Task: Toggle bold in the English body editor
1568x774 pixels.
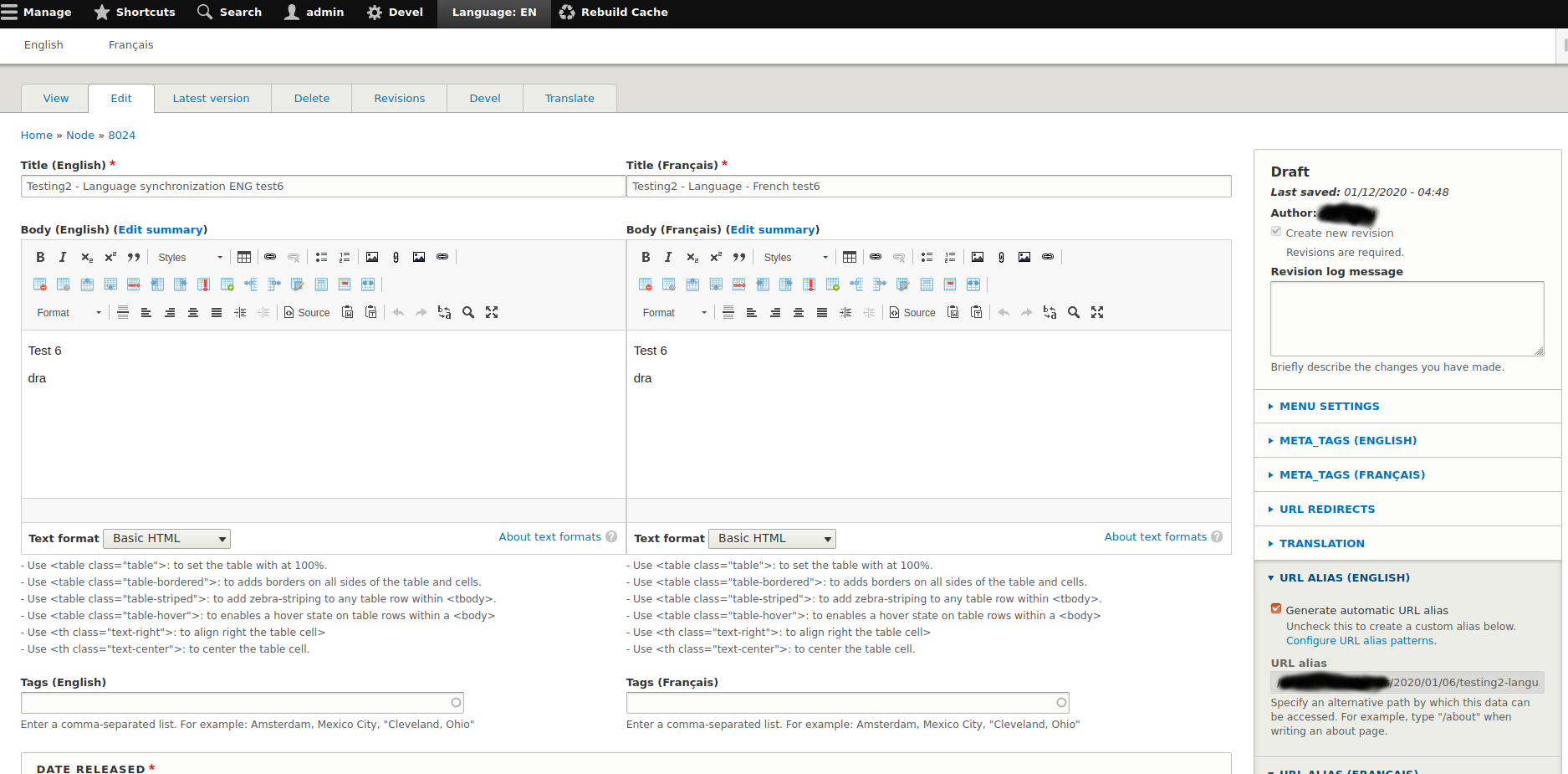Action: (x=40, y=257)
